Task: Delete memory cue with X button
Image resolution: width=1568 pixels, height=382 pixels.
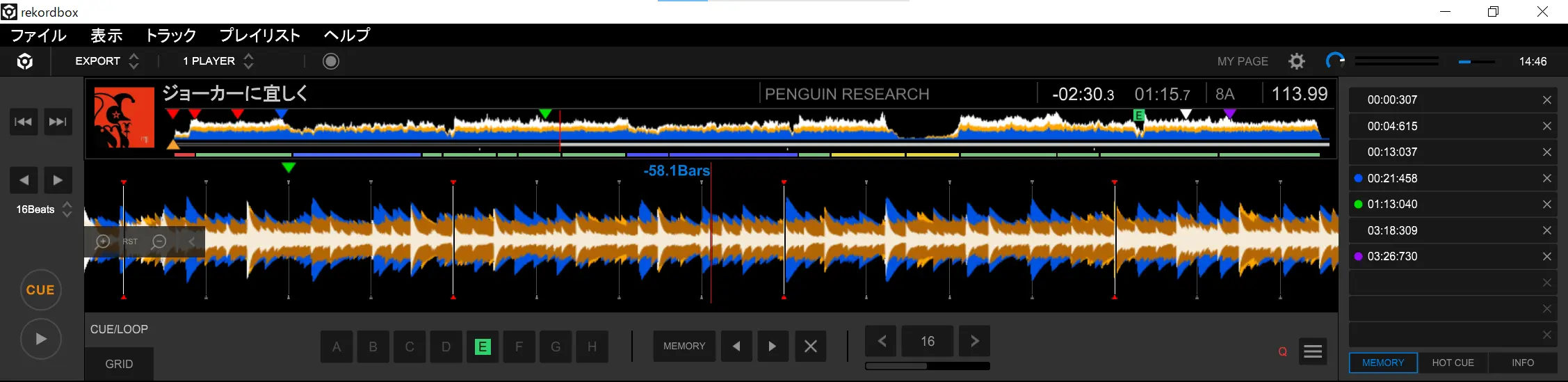Action: tap(811, 346)
